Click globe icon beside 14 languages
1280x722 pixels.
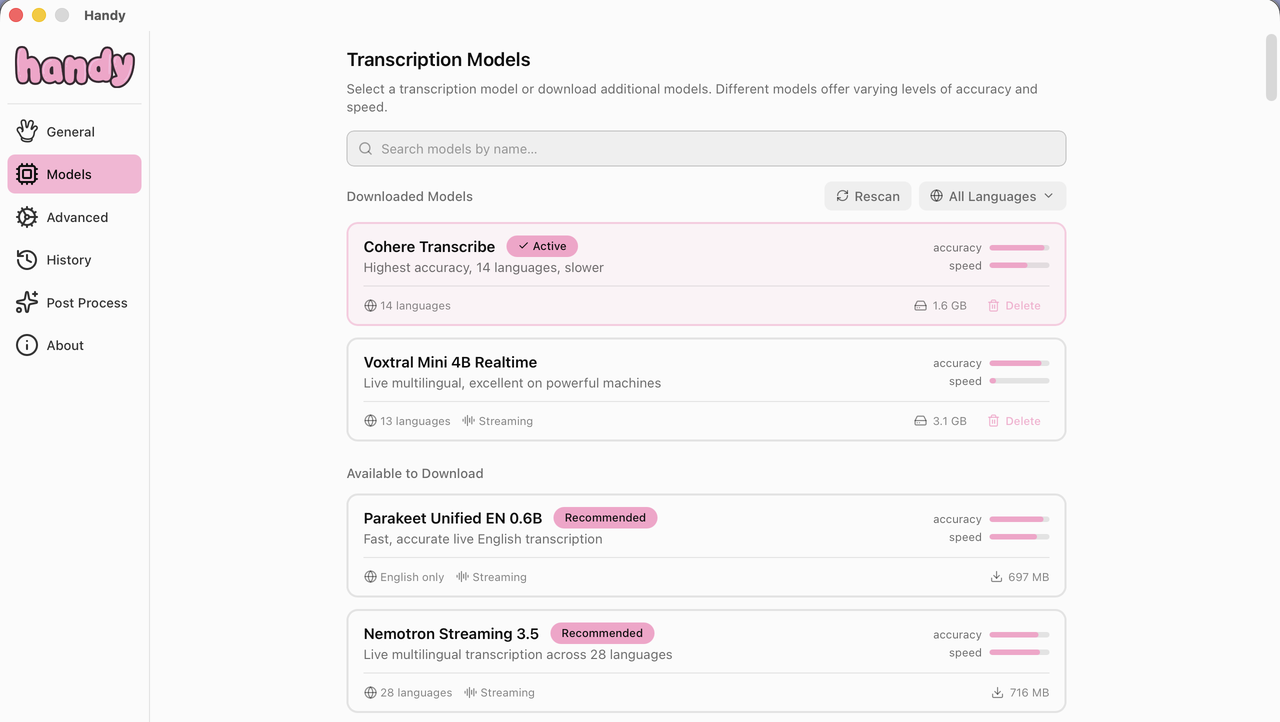370,306
